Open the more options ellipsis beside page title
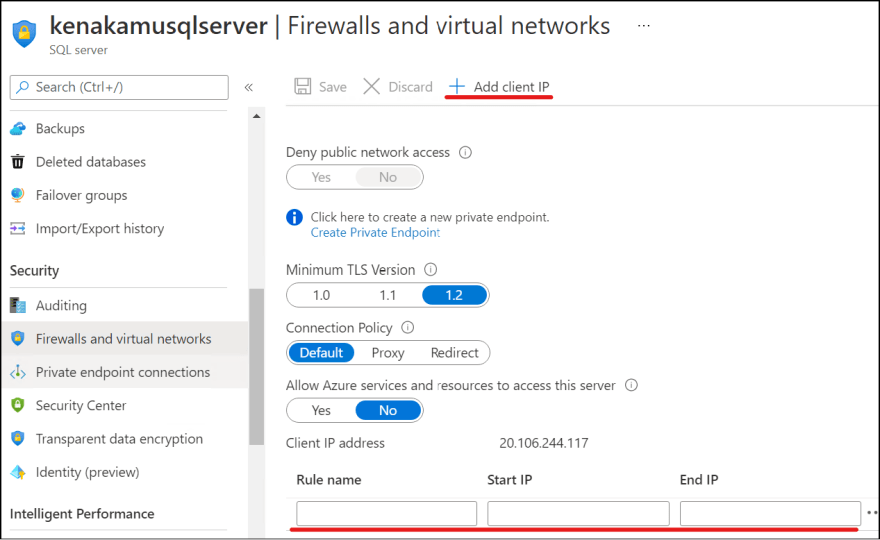 644,26
